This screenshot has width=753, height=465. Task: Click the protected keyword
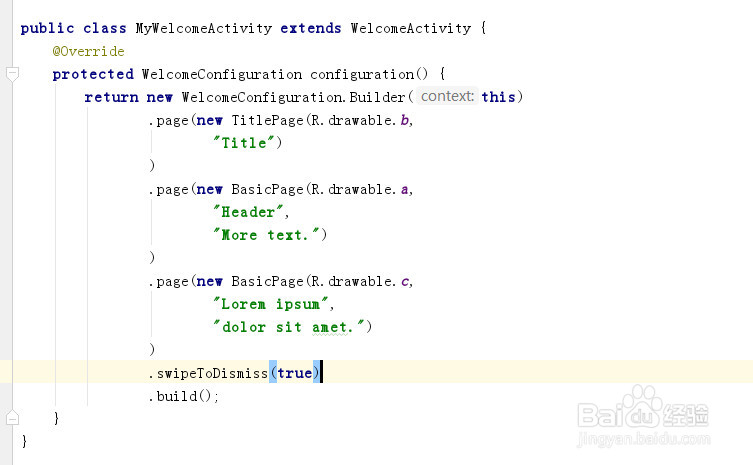pyautogui.click(x=93, y=74)
